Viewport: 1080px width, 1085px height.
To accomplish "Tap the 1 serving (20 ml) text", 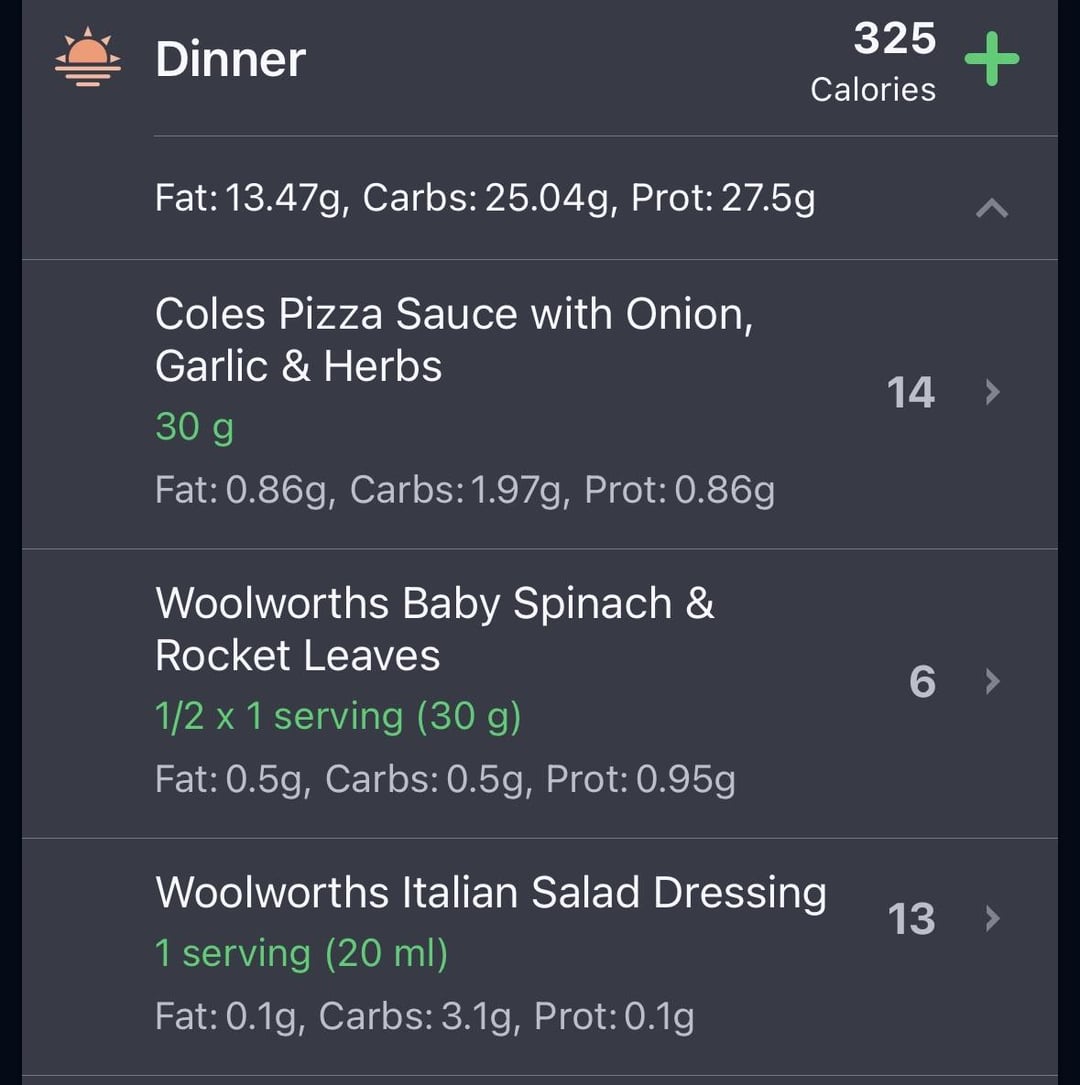I will (302, 954).
